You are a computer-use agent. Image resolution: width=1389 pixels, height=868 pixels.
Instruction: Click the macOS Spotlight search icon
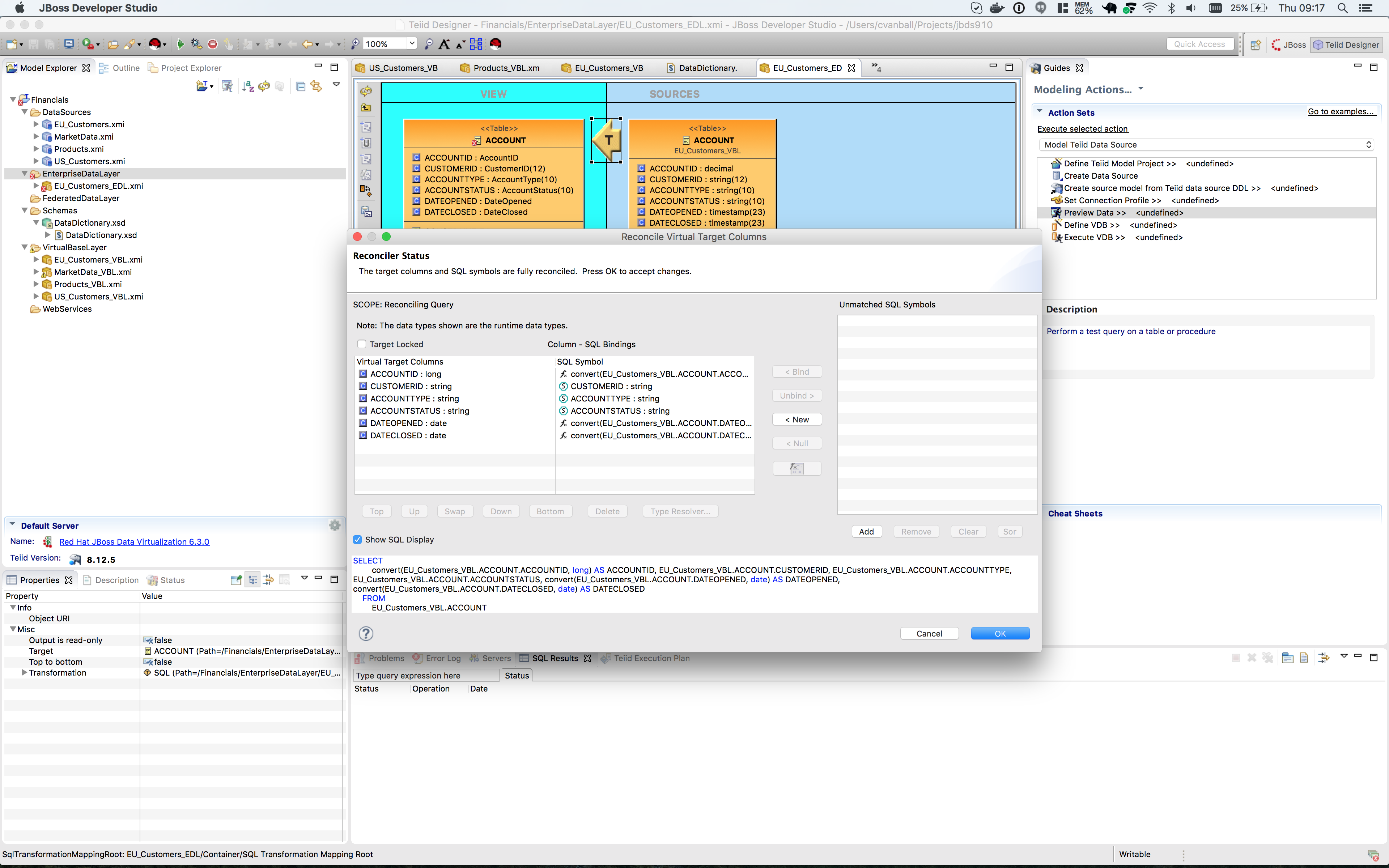click(x=1342, y=8)
